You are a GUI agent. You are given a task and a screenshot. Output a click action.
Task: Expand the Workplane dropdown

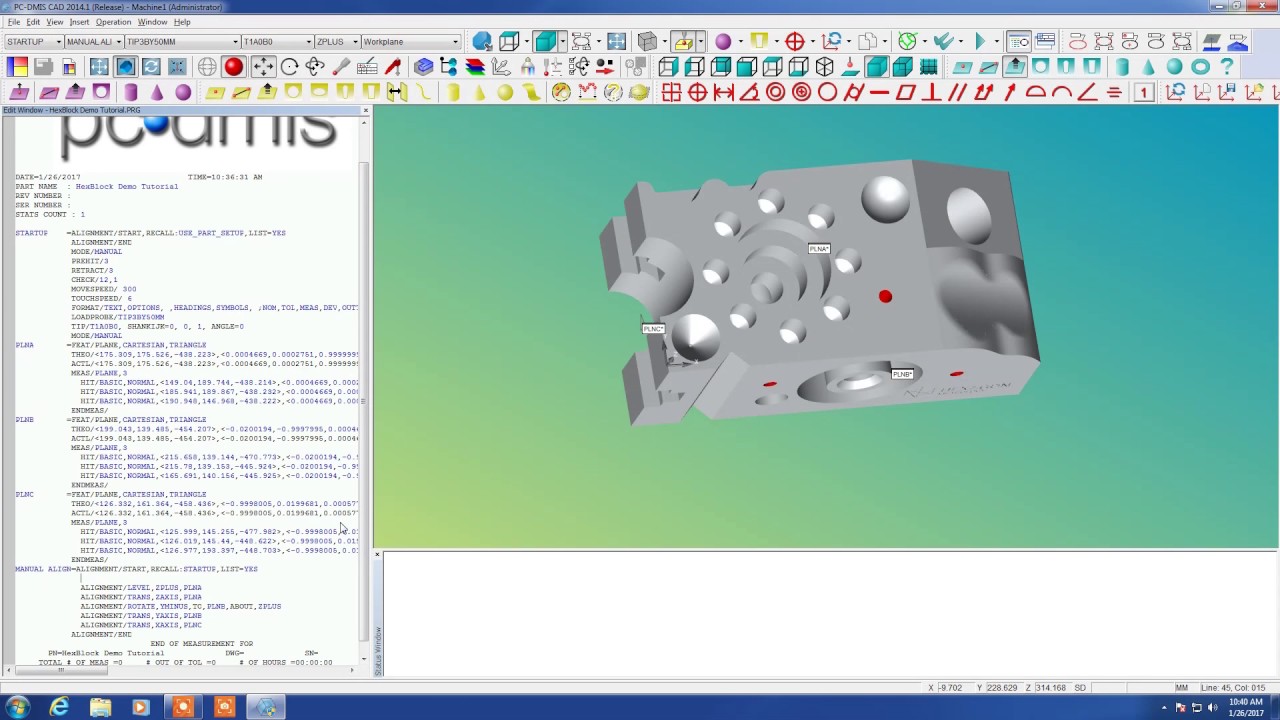pos(456,42)
